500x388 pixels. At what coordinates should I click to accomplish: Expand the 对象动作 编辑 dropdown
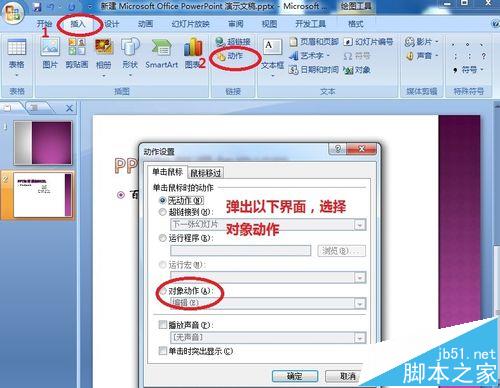click(360, 303)
